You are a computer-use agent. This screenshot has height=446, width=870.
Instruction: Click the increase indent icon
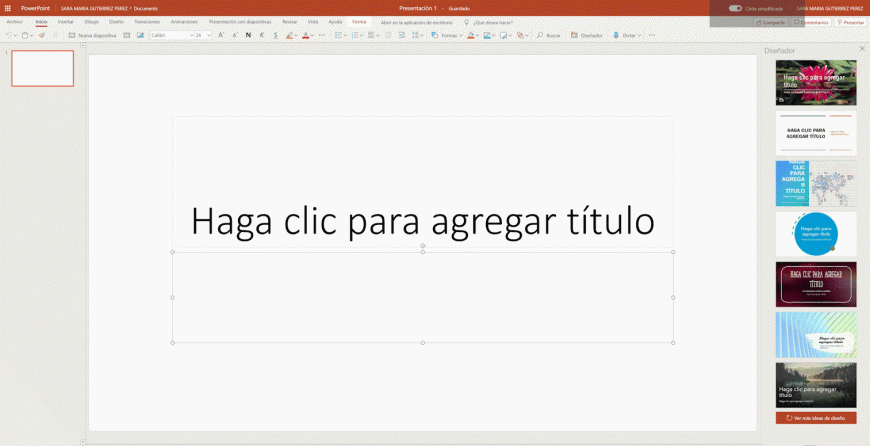tap(401, 36)
